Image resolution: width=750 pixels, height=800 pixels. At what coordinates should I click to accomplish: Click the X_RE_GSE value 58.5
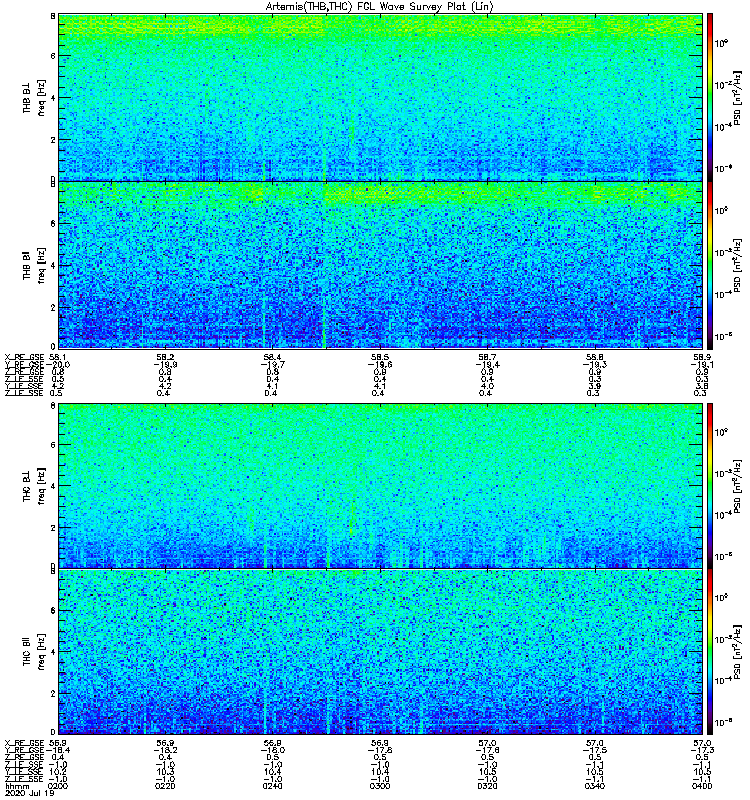pyautogui.click(x=380, y=357)
